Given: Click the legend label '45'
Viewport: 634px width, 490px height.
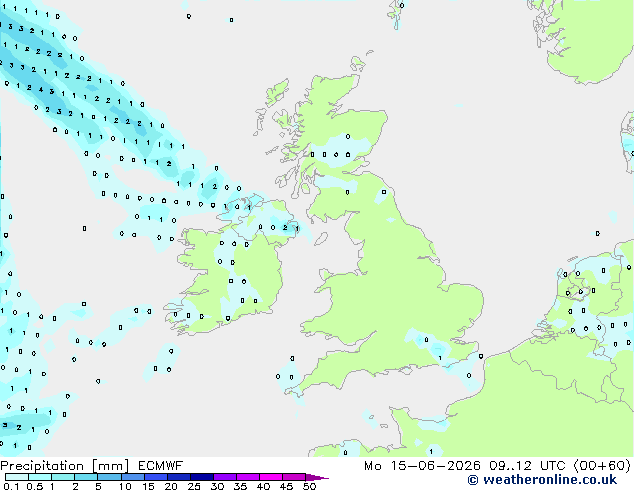Looking at the screenshot, I should click(286, 486).
